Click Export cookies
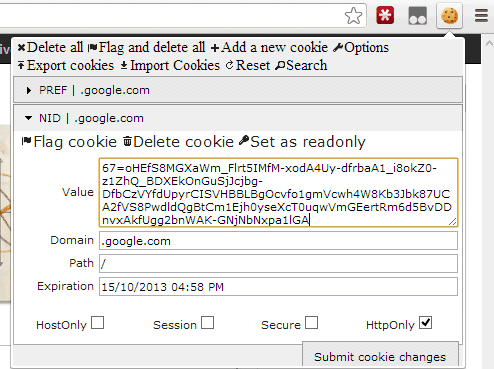This screenshot has height=369, width=494. coord(66,65)
